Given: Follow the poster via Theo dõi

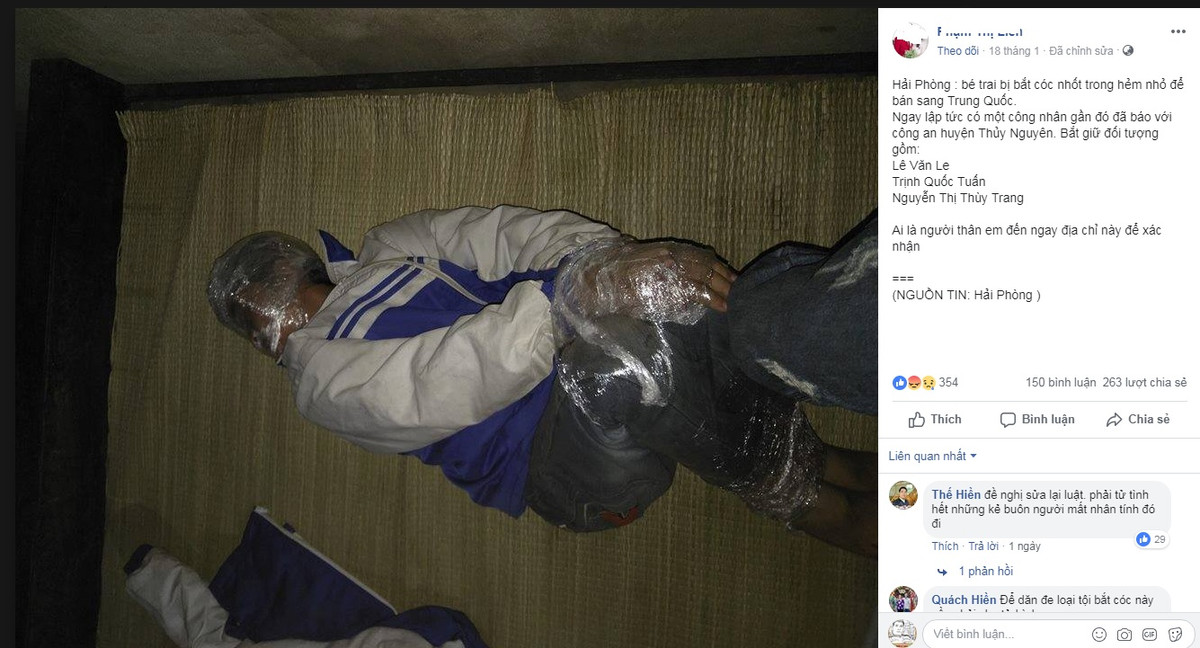Looking at the screenshot, I should (957, 50).
